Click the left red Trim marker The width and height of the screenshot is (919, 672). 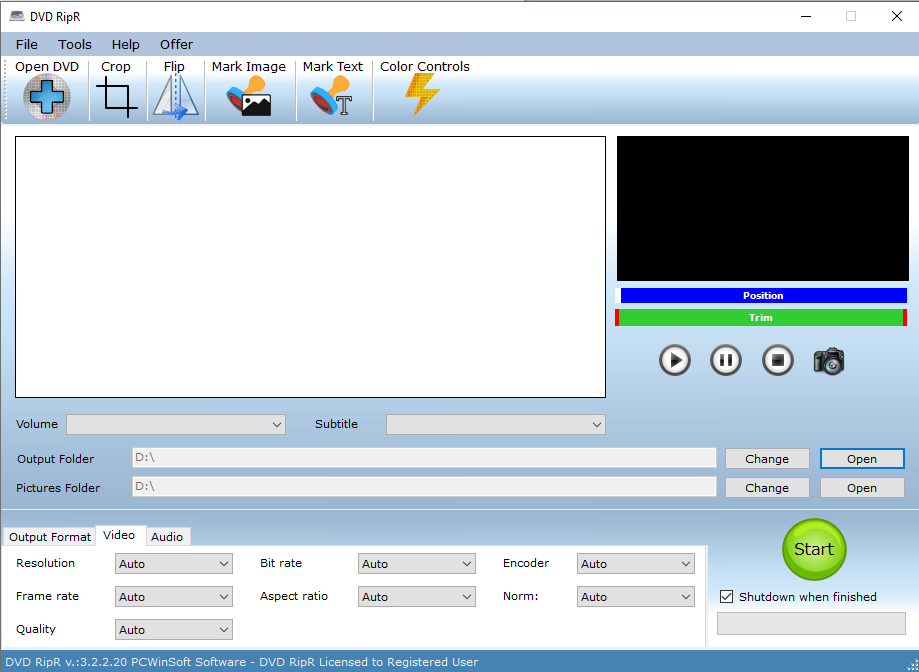(x=617, y=318)
